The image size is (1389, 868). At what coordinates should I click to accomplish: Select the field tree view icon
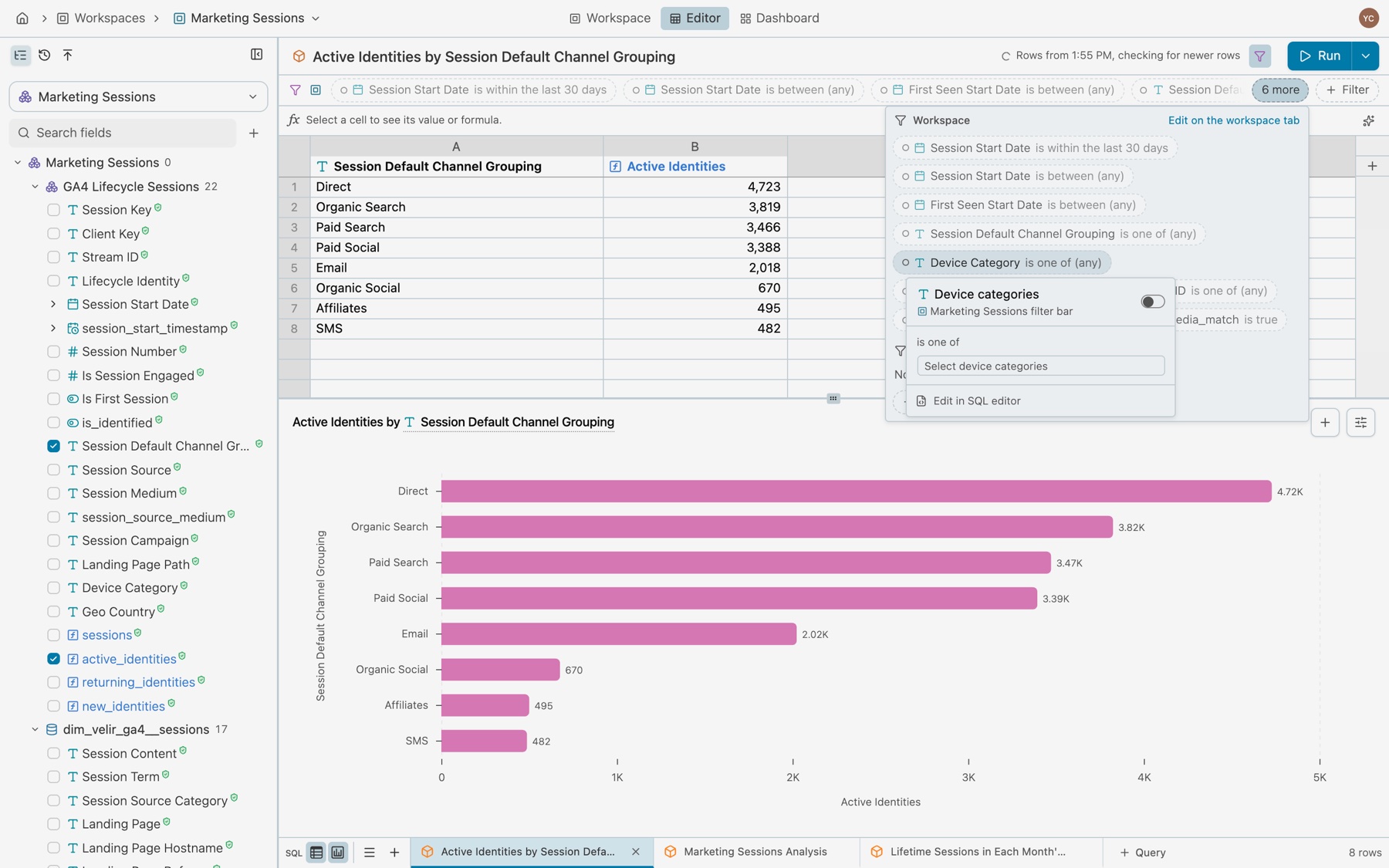click(x=21, y=55)
